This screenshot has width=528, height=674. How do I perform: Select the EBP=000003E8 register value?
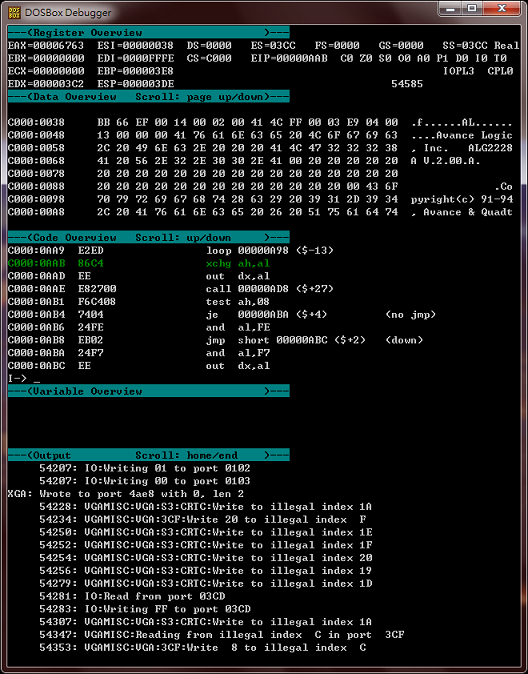[x=135, y=71]
